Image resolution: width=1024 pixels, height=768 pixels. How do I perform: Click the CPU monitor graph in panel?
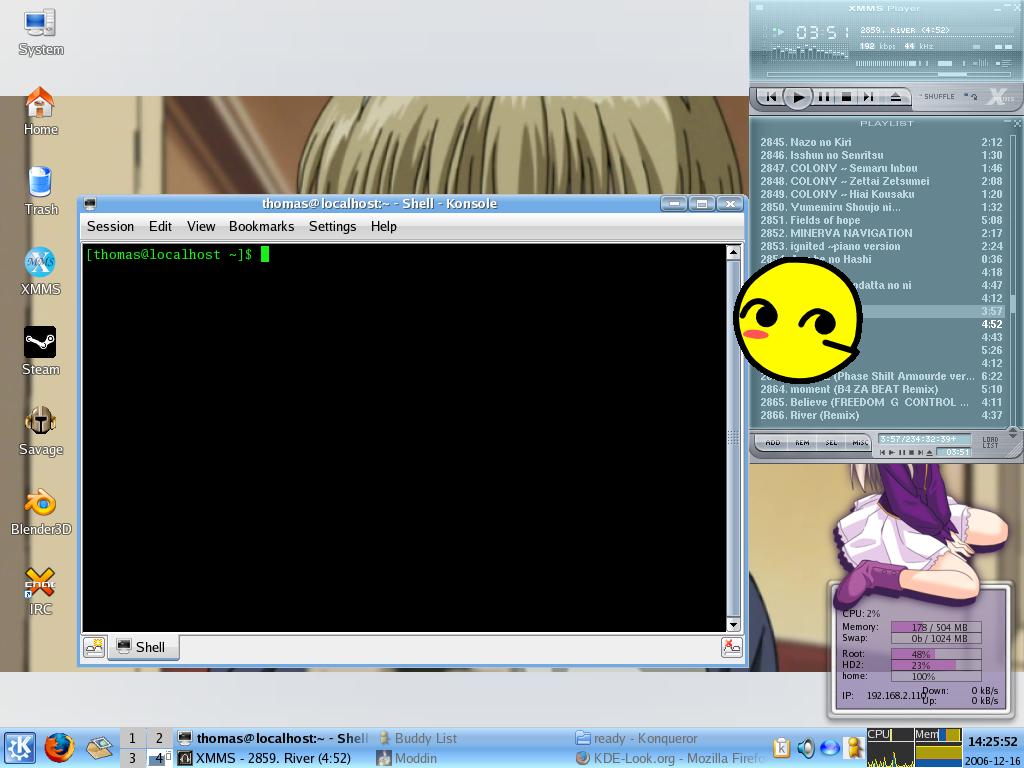click(889, 748)
